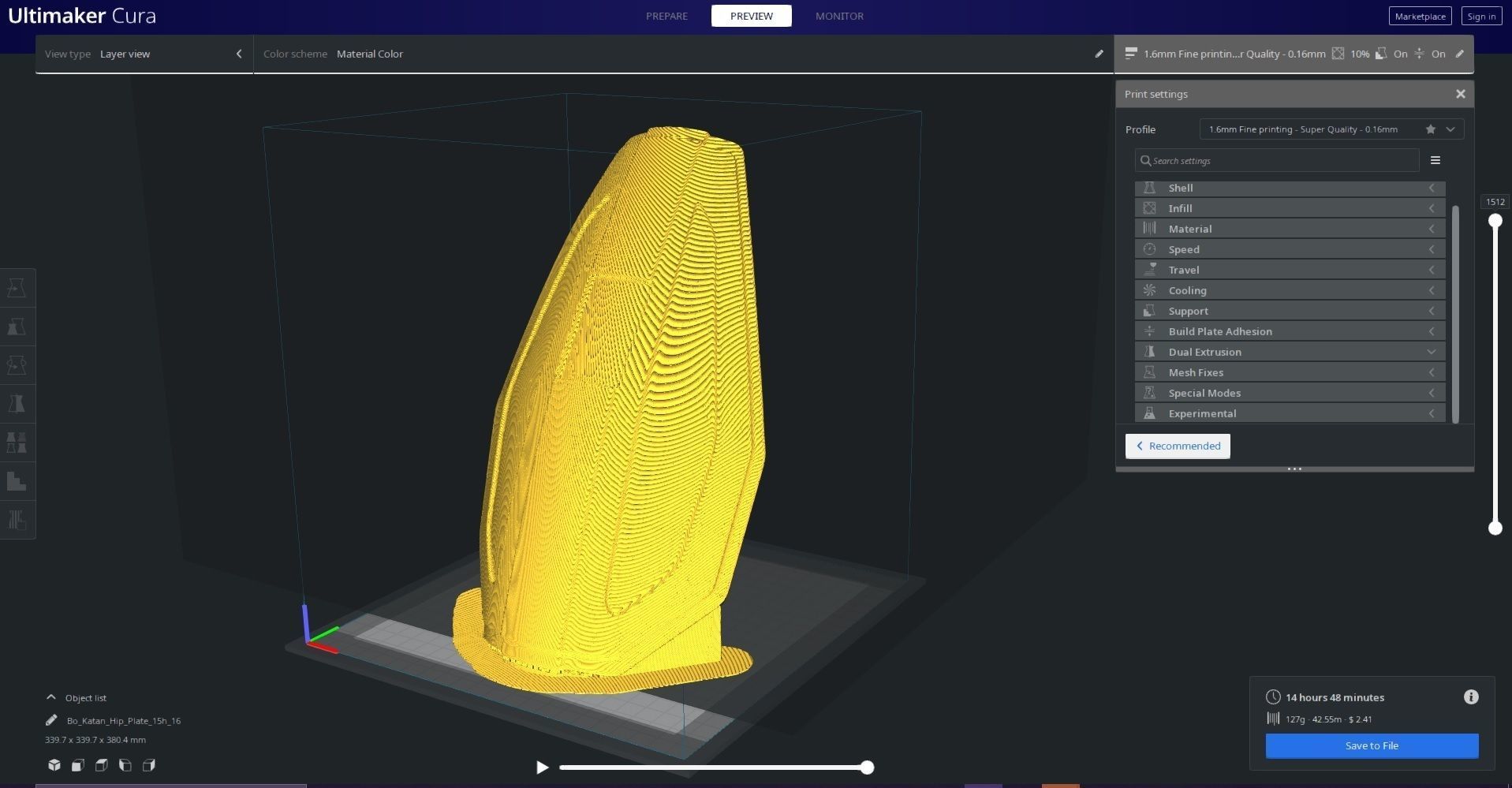This screenshot has height=788, width=1512.
Task: Open the Marketplace
Action: (x=1421, y=16)
